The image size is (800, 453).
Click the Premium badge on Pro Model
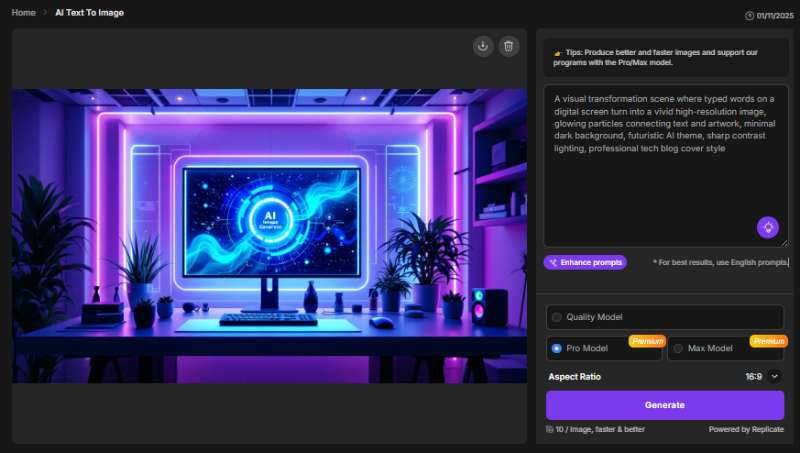pos(647,341)
